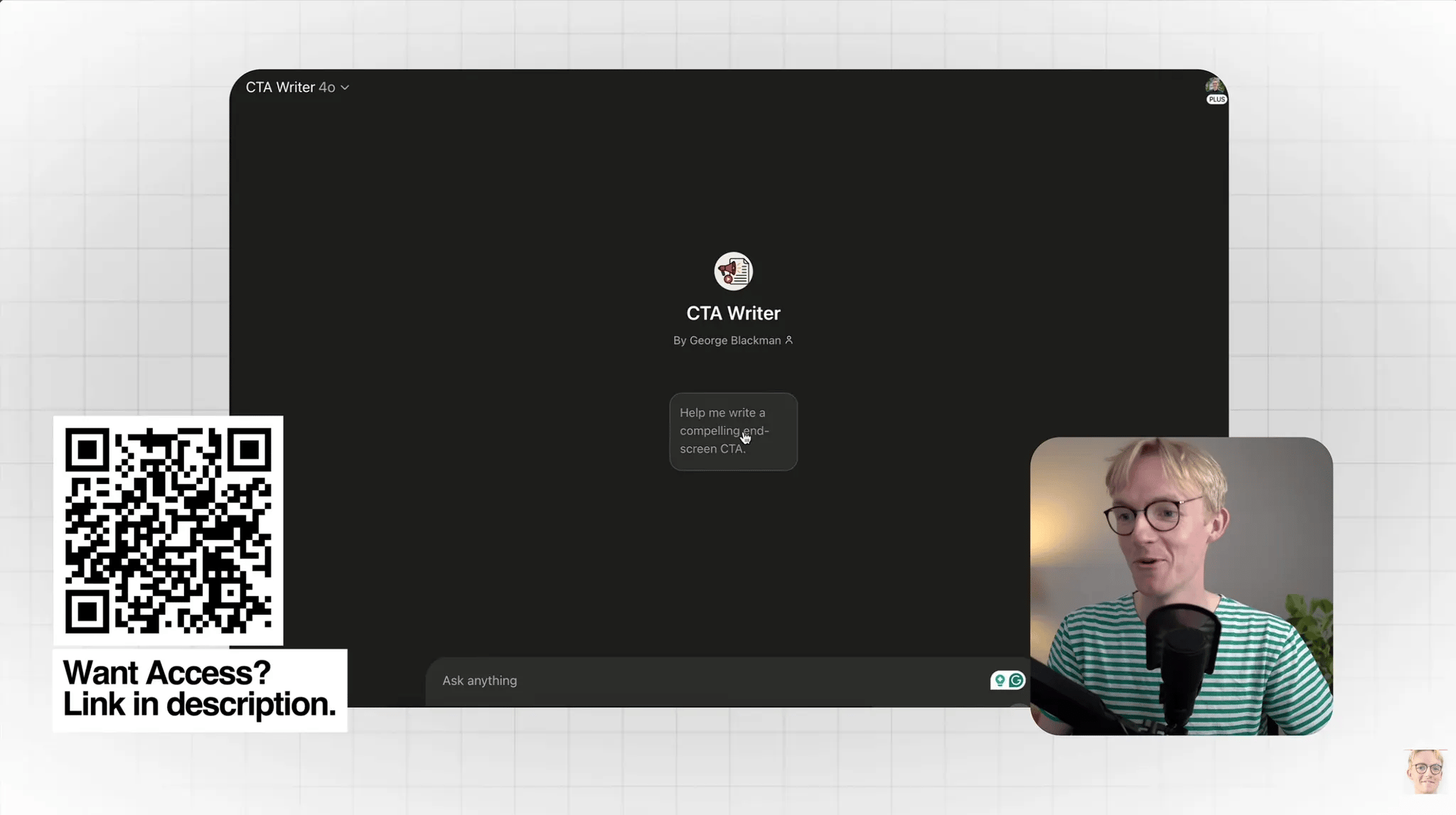Open the Grammarly G icon
1456x815 pixels.
click(1017, 681)
